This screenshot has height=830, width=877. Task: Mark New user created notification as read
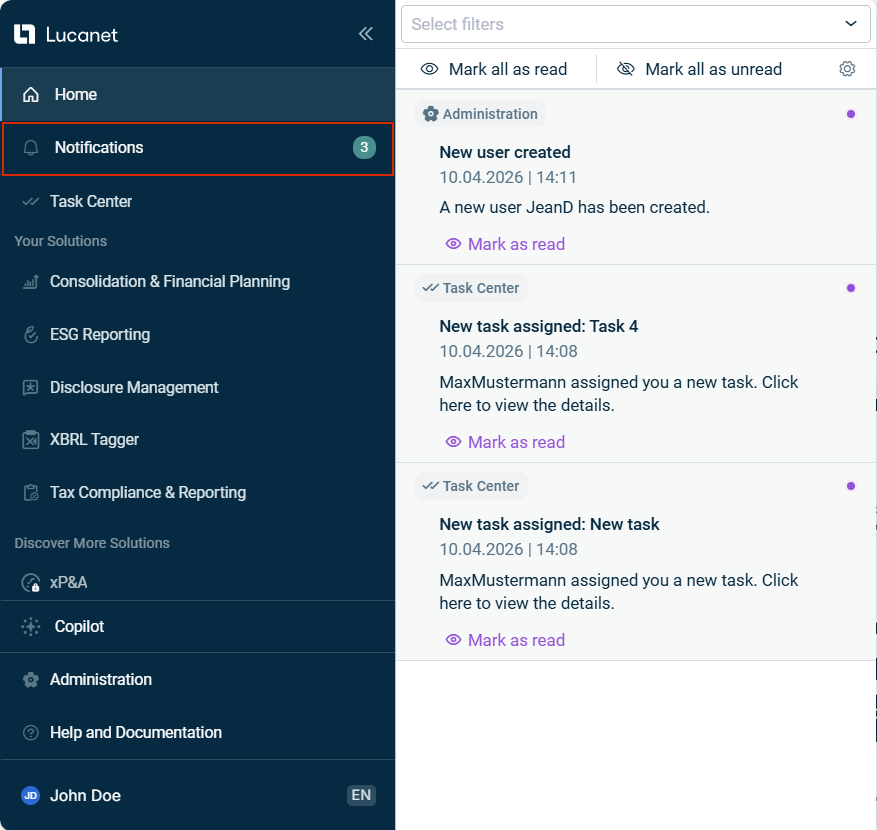[506, 244]
